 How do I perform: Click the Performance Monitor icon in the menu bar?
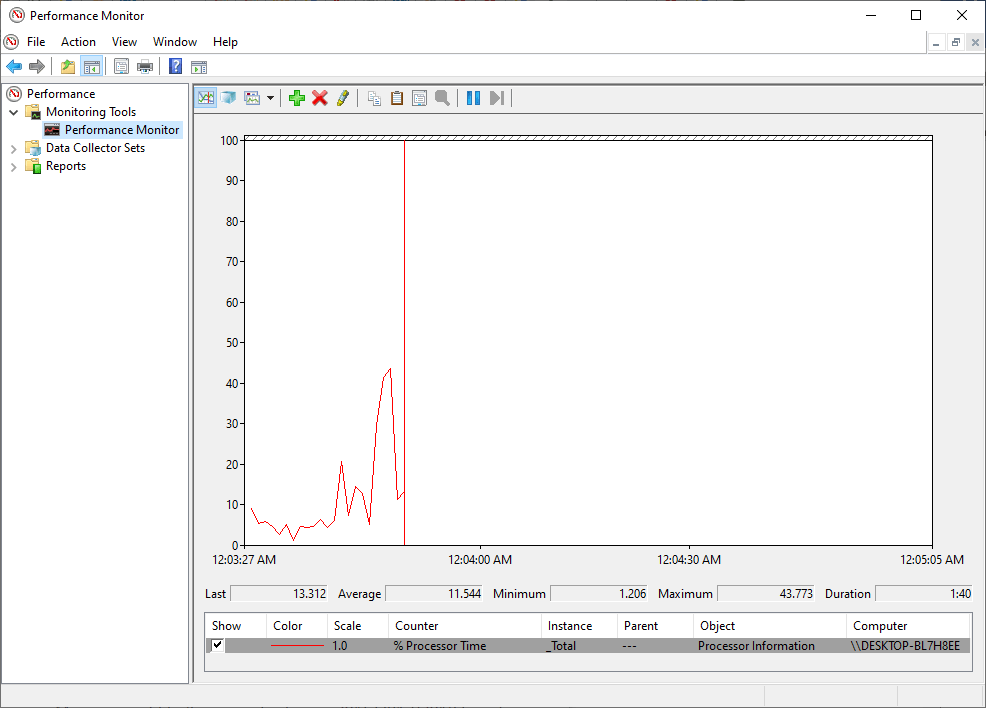[11, 41]
